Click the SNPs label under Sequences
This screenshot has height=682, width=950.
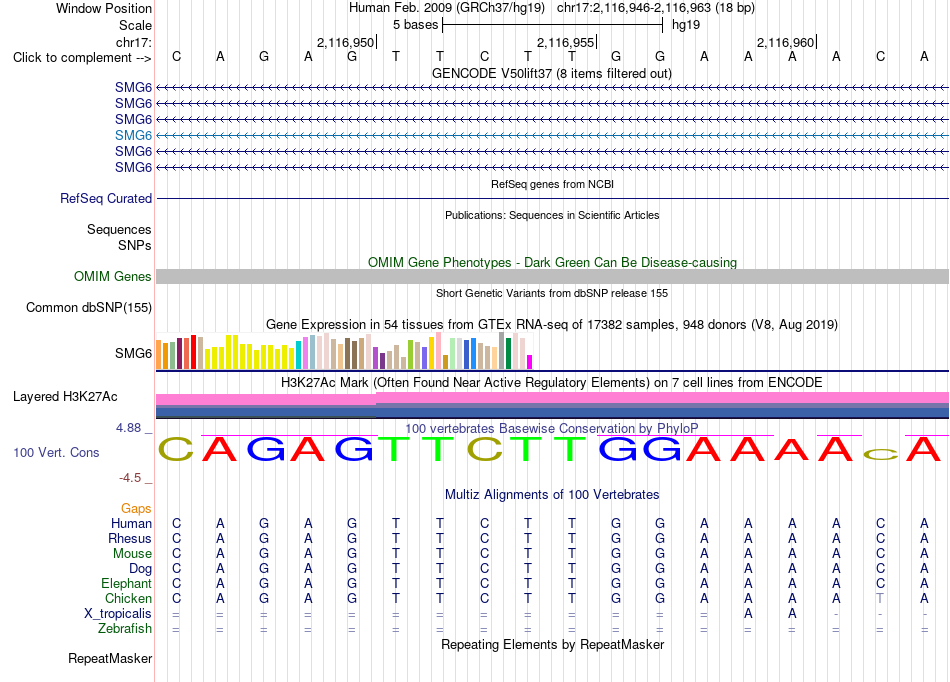click(x=135, y=245)
